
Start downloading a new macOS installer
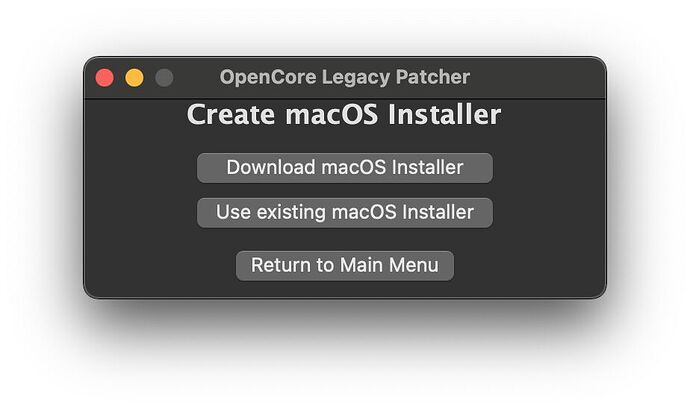(x=345, y=168)
